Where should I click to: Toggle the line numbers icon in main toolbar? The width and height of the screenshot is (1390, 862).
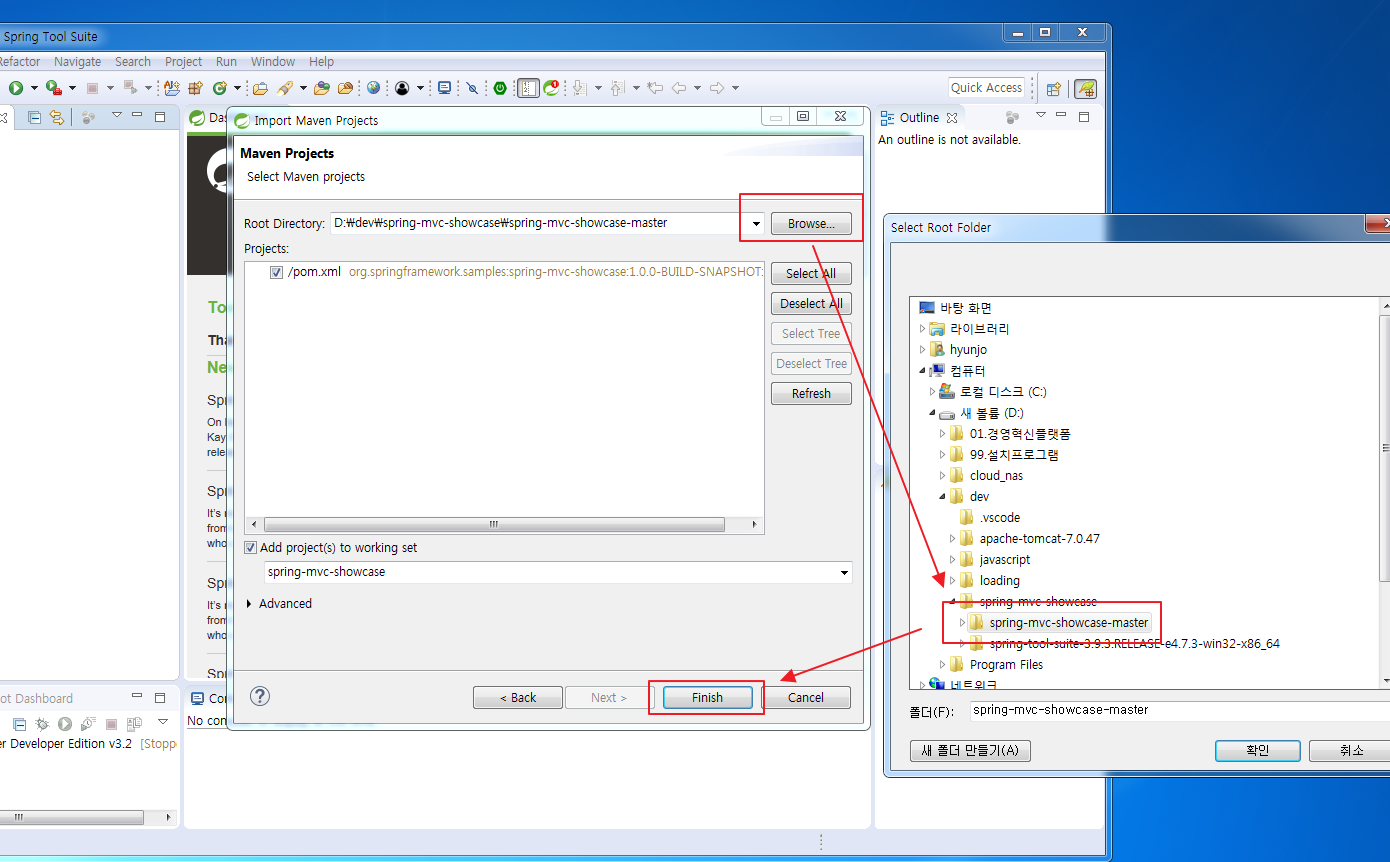click(x=528, y=88)
